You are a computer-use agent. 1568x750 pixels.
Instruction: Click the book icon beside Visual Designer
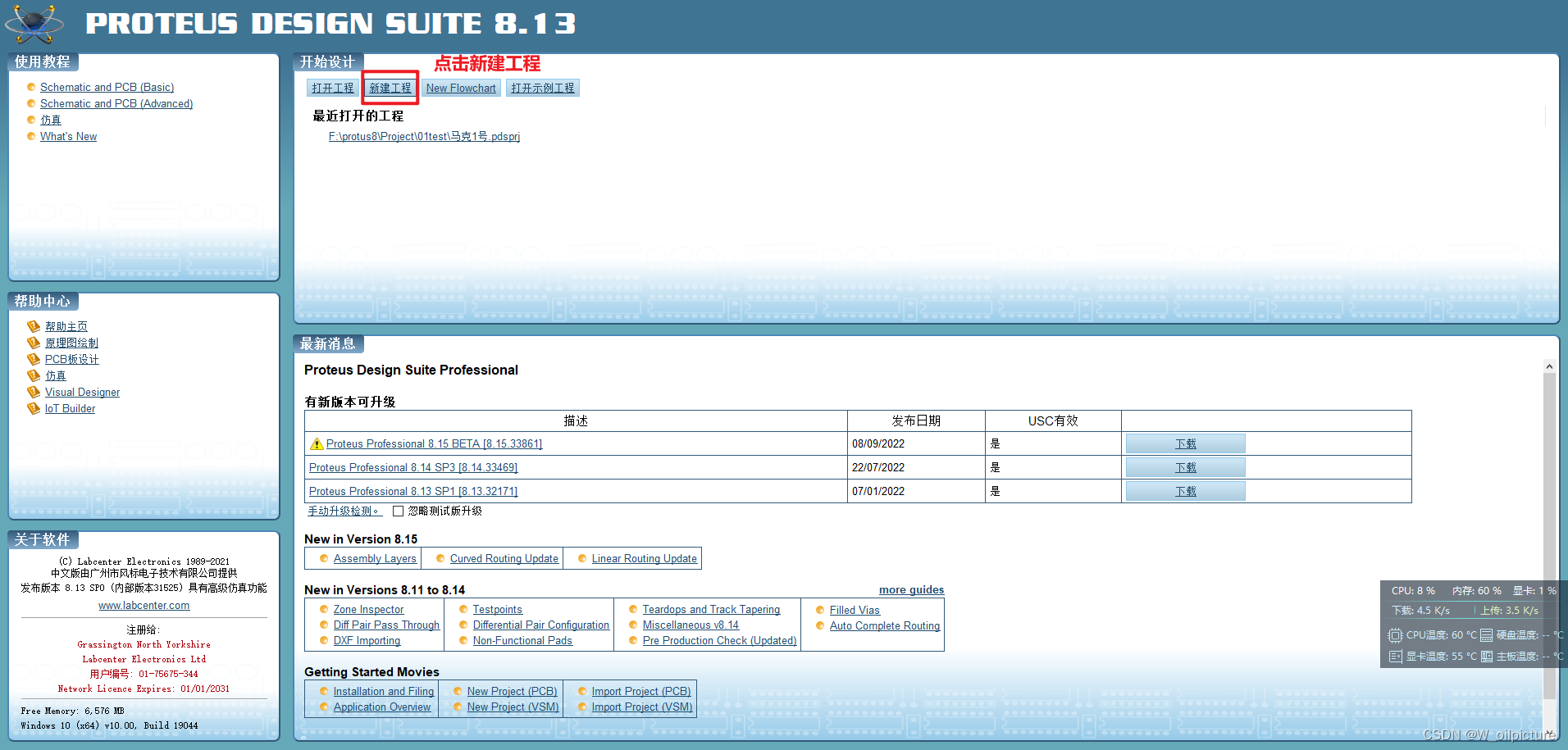coord(34,392)
